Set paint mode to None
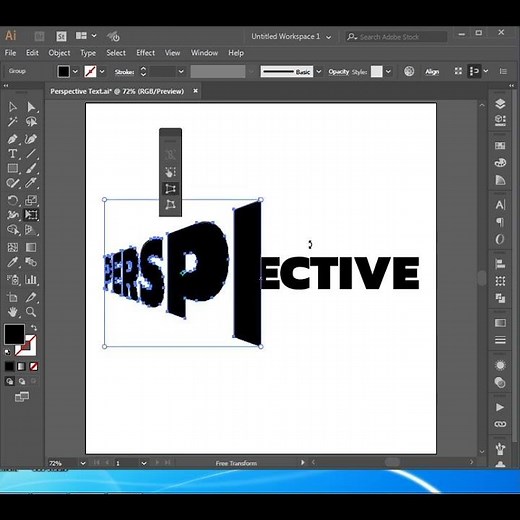The height and width of the screenshot is (520, 520). point(33,367)
